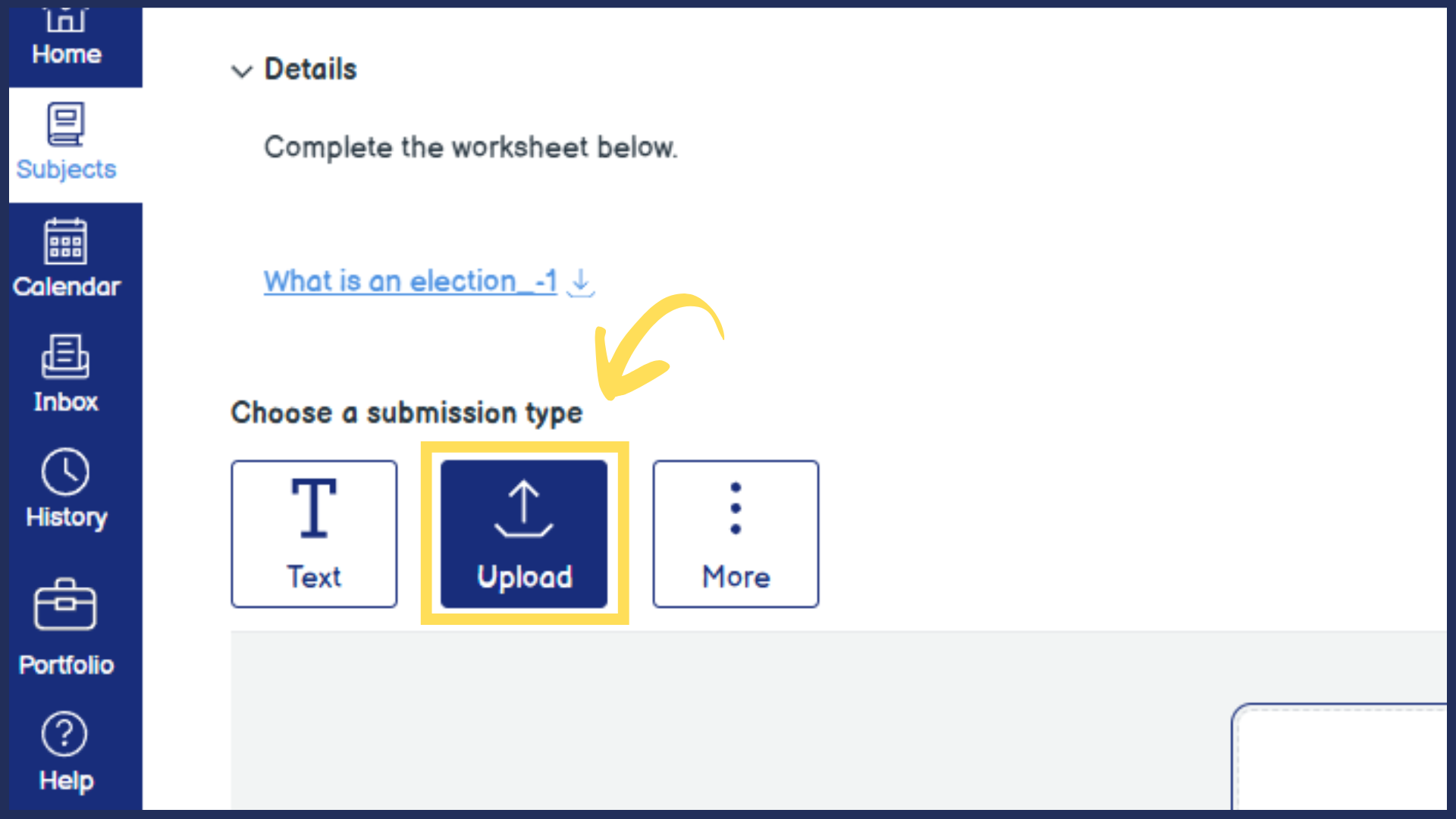Image resolution: width=1456 pixels, height=819 pixels.
Task: Open the 'What is an election_-1' link
Action: [410, 281]
